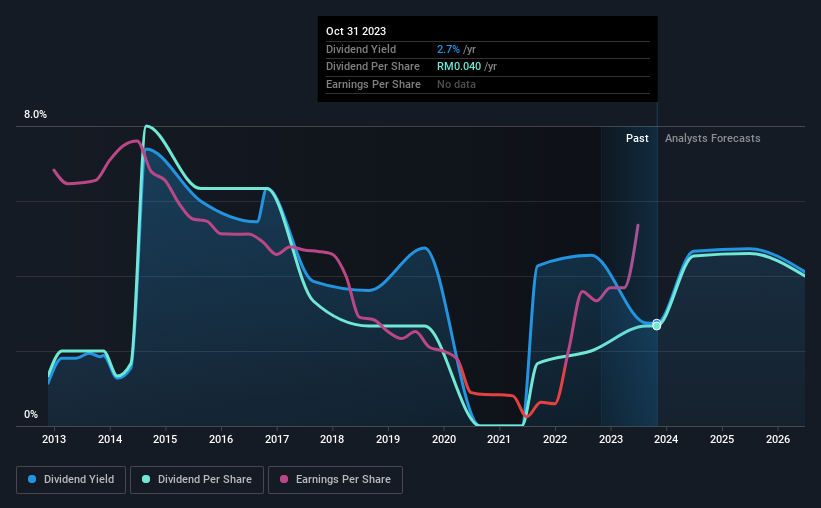
Task: Click the 2026 x-axis label
Action: [778, 439]
